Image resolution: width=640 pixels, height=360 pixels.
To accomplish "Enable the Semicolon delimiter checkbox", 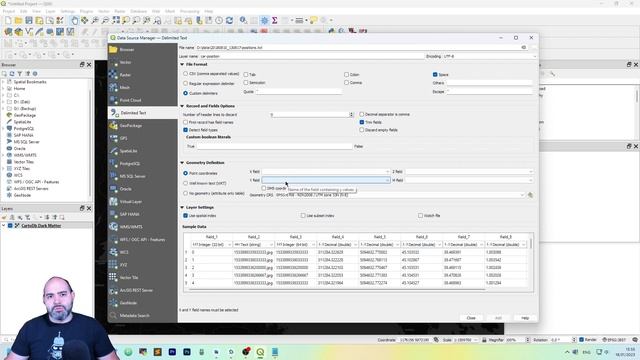I will 246,82.
